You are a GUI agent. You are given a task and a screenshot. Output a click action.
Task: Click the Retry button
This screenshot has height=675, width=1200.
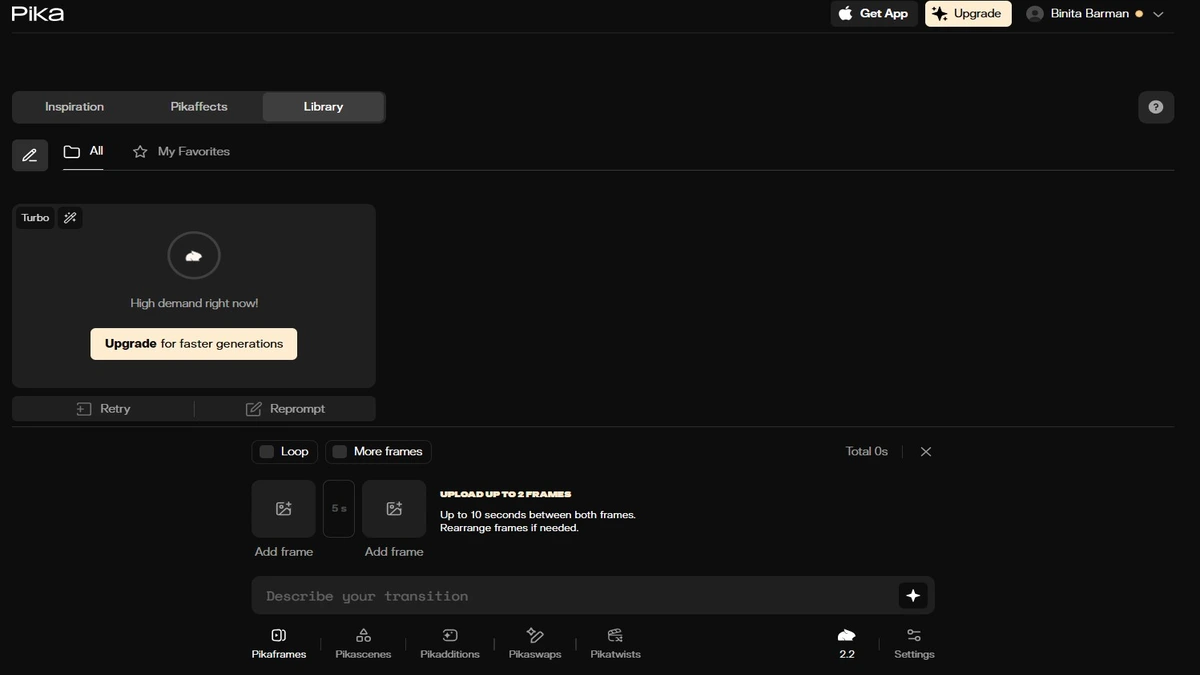(x=103, y=409)
